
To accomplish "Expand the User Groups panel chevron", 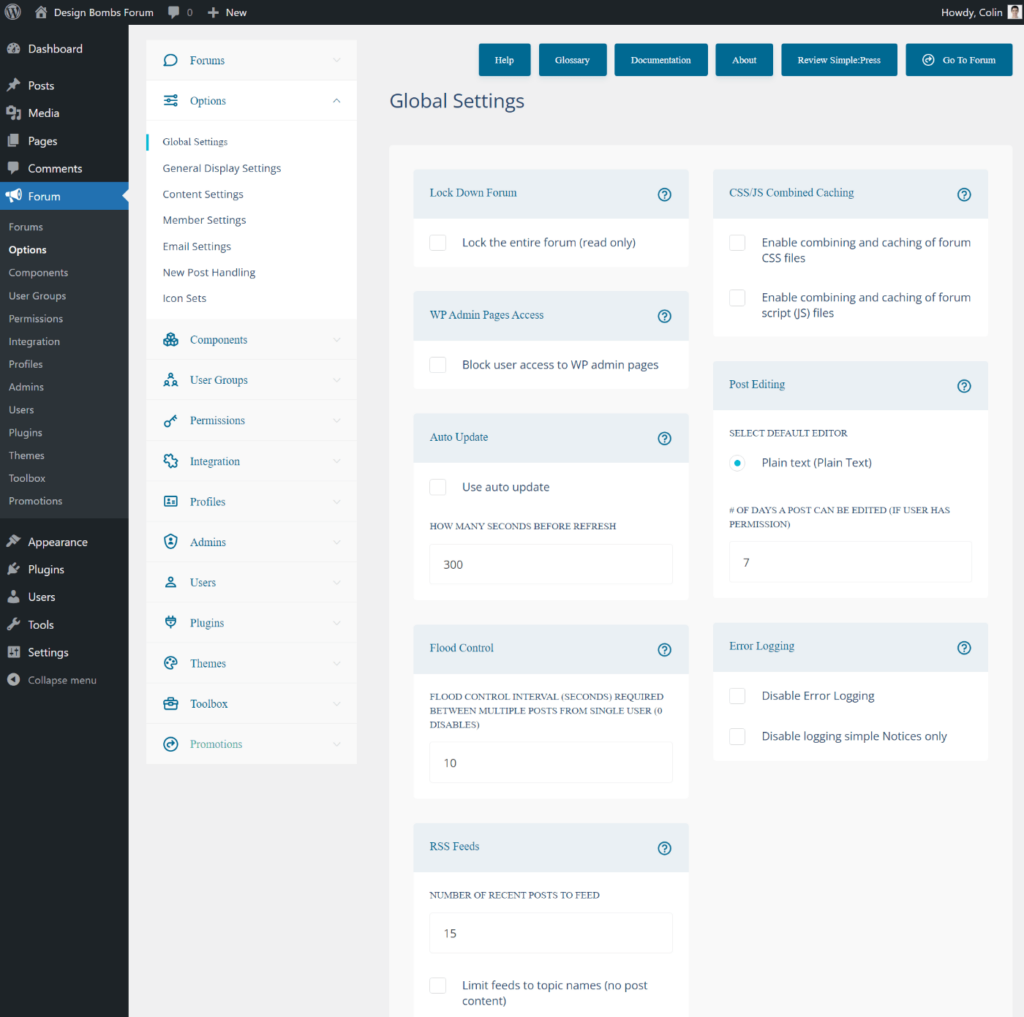I will (336, 380).
